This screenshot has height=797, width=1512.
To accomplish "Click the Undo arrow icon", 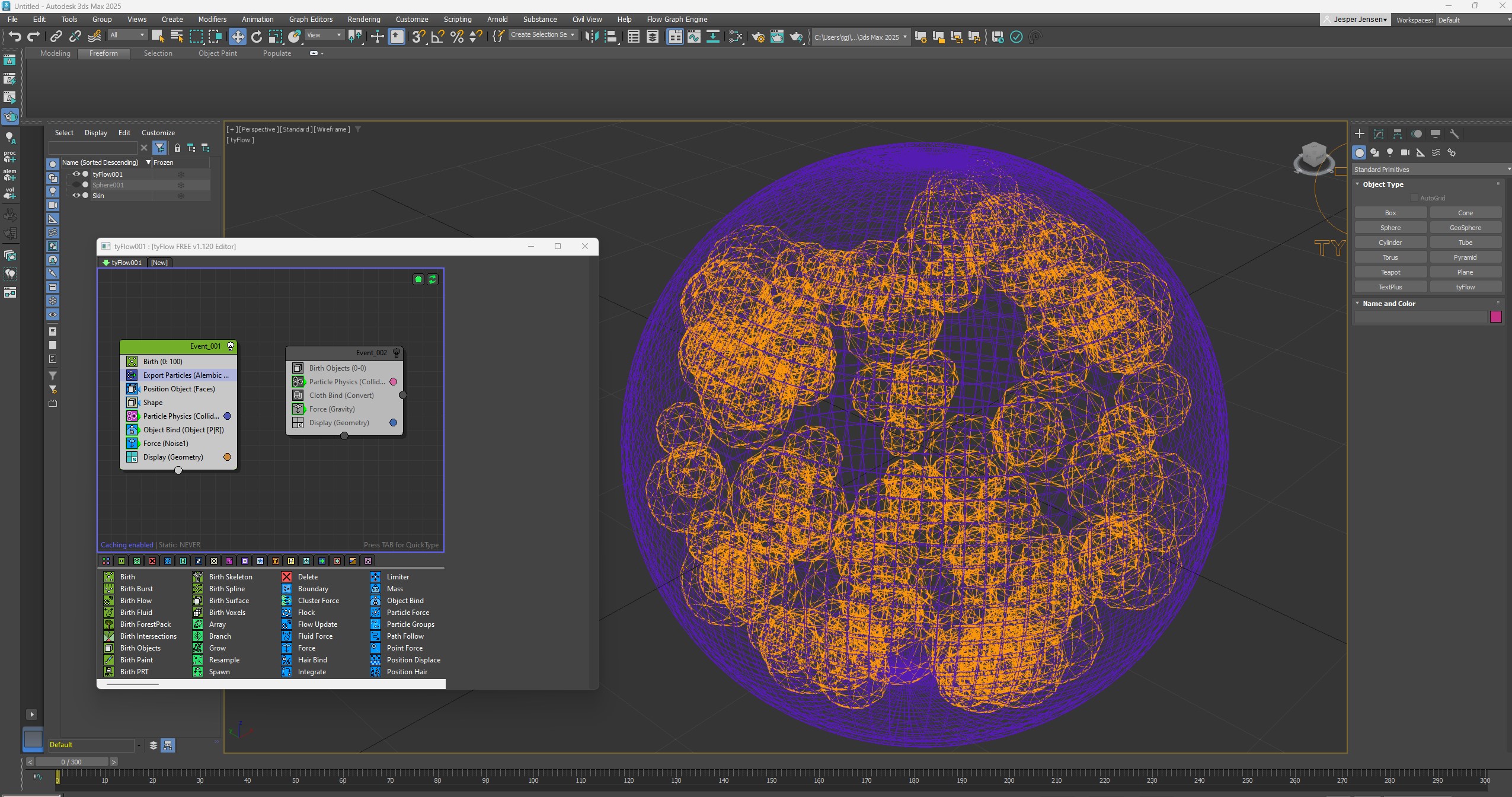I will coord(14,37).
